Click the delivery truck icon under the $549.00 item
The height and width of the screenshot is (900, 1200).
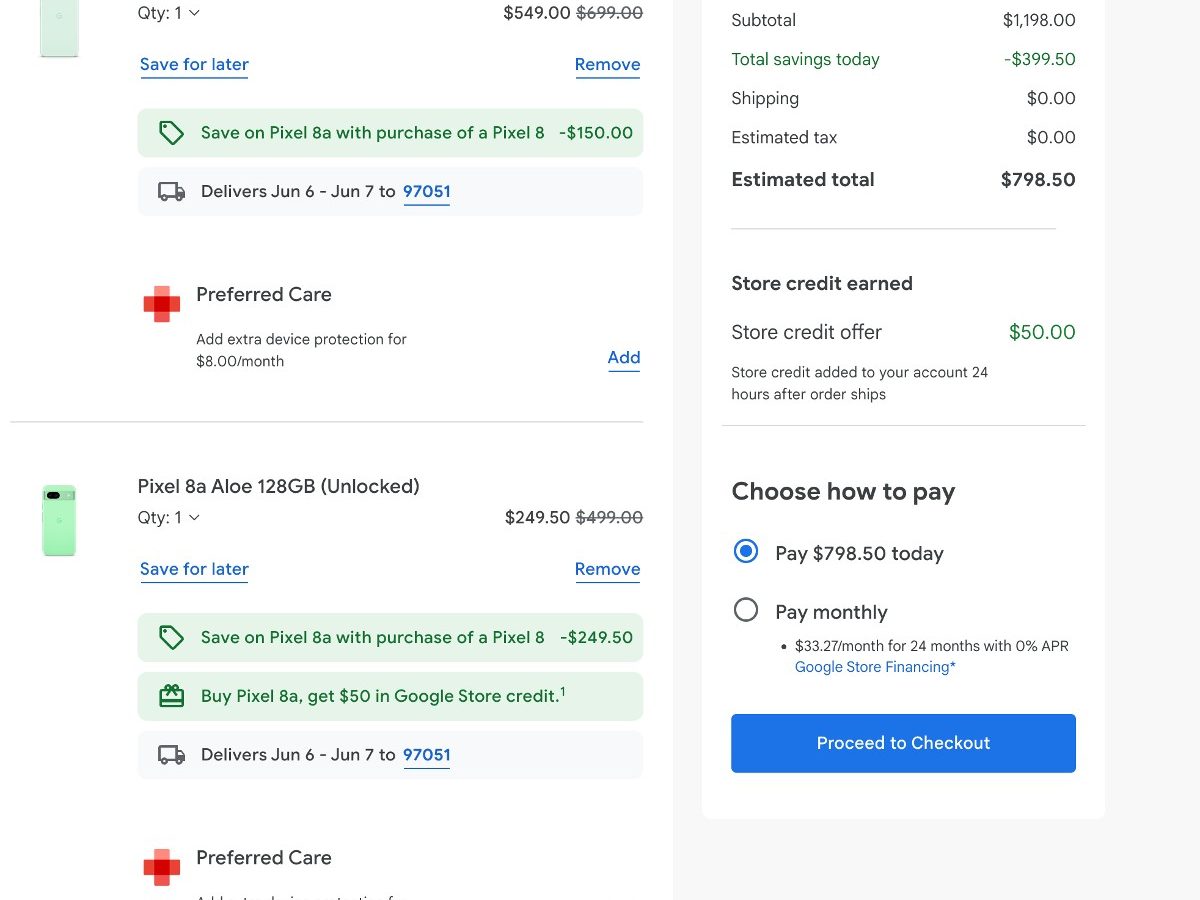(171, 192)
